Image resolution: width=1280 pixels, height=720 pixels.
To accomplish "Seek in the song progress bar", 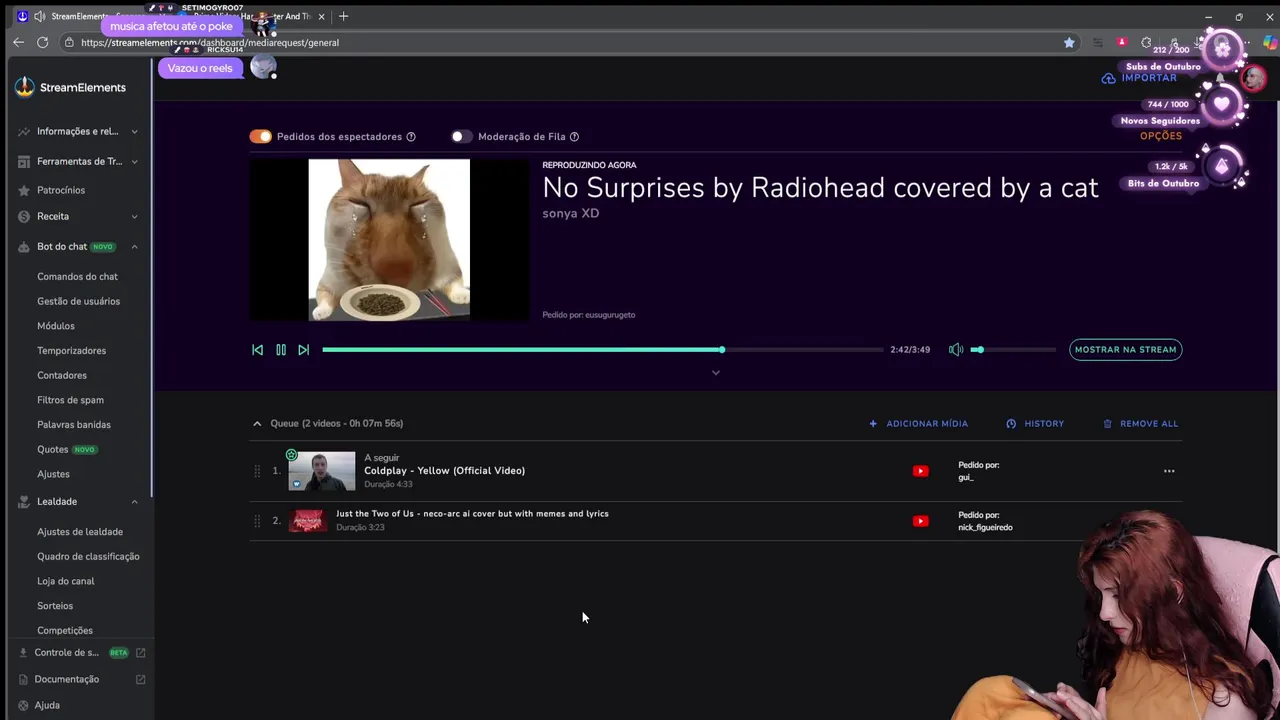I will tap(602, 350).
